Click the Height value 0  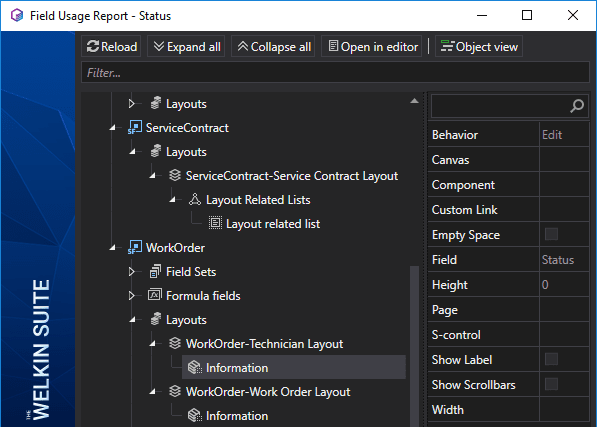point(545,285)
